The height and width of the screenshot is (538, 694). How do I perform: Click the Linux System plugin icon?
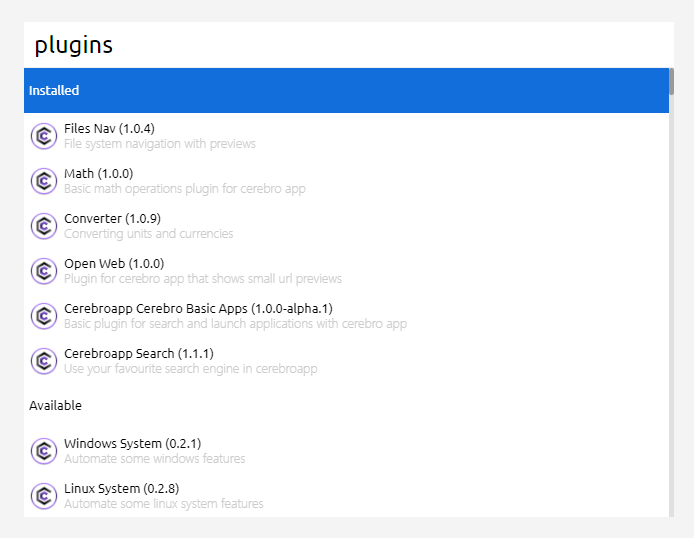point(44,496)
